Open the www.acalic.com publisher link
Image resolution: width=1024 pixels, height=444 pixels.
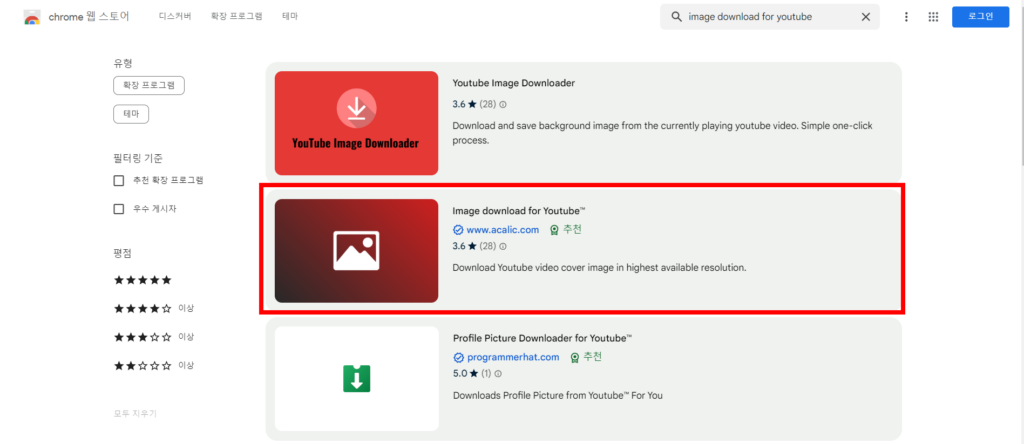click(x=502, y=230)
